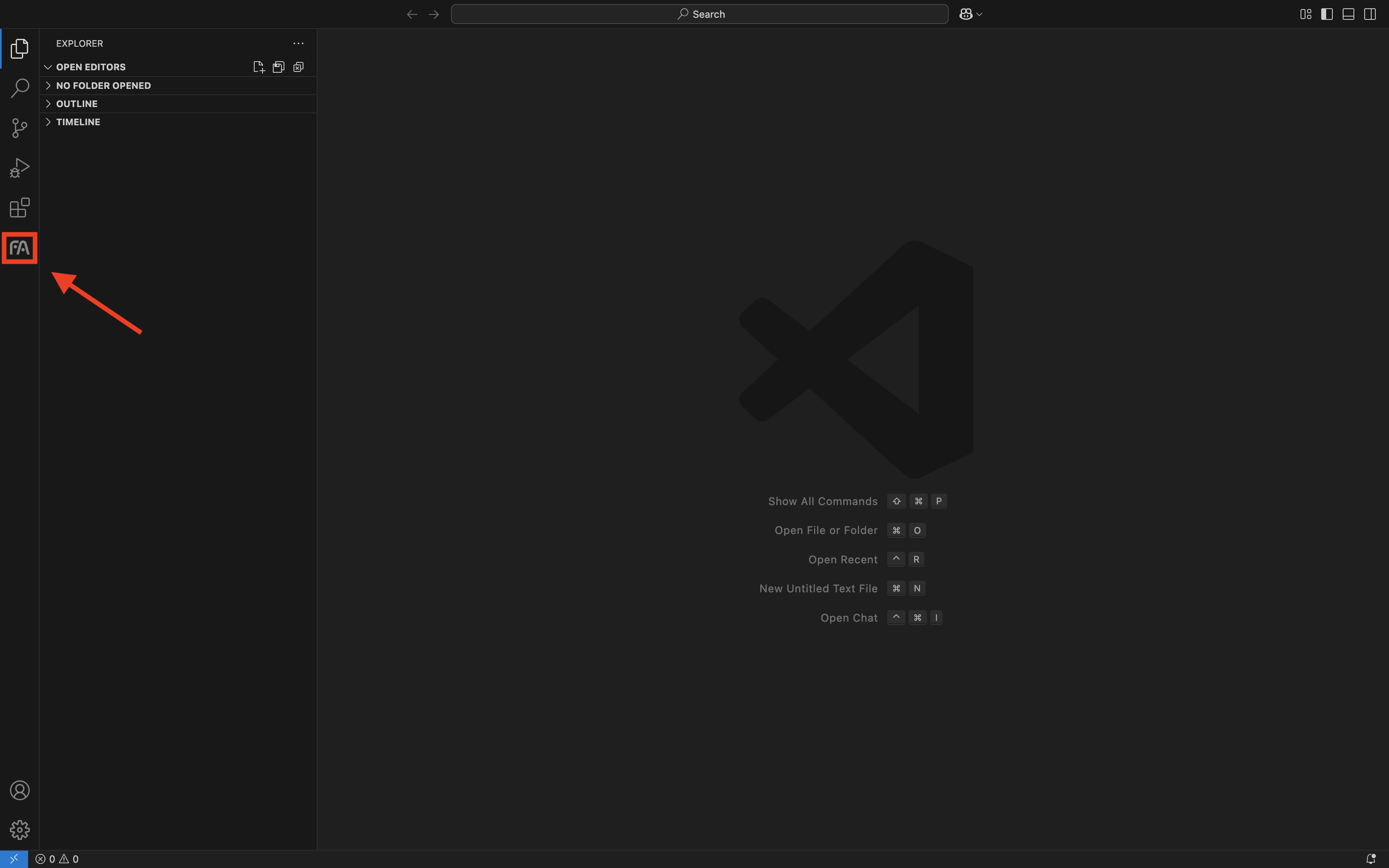This screenshot has width=1389, height=868.
Task: Close all editors in Open Editors header
Action: coord(298,67)
